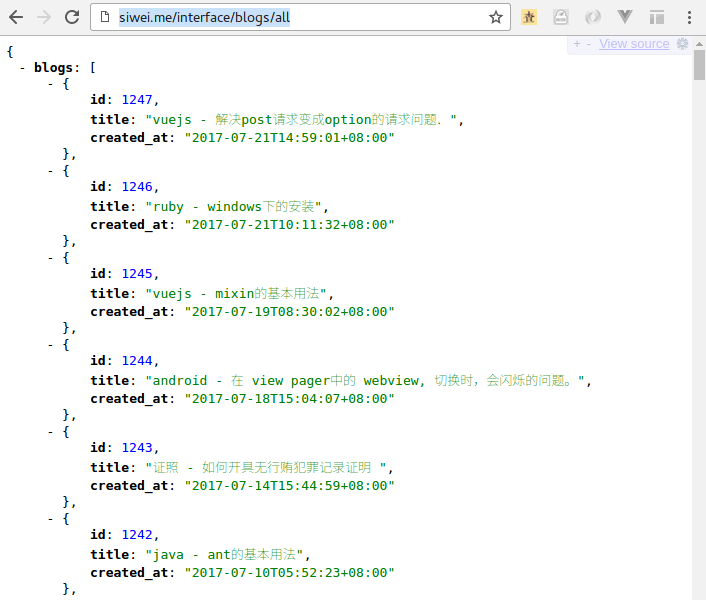Bookmark this page with the star icon
Screen dimensions: 706x600
pyautogui.click(x=495, y=17)
